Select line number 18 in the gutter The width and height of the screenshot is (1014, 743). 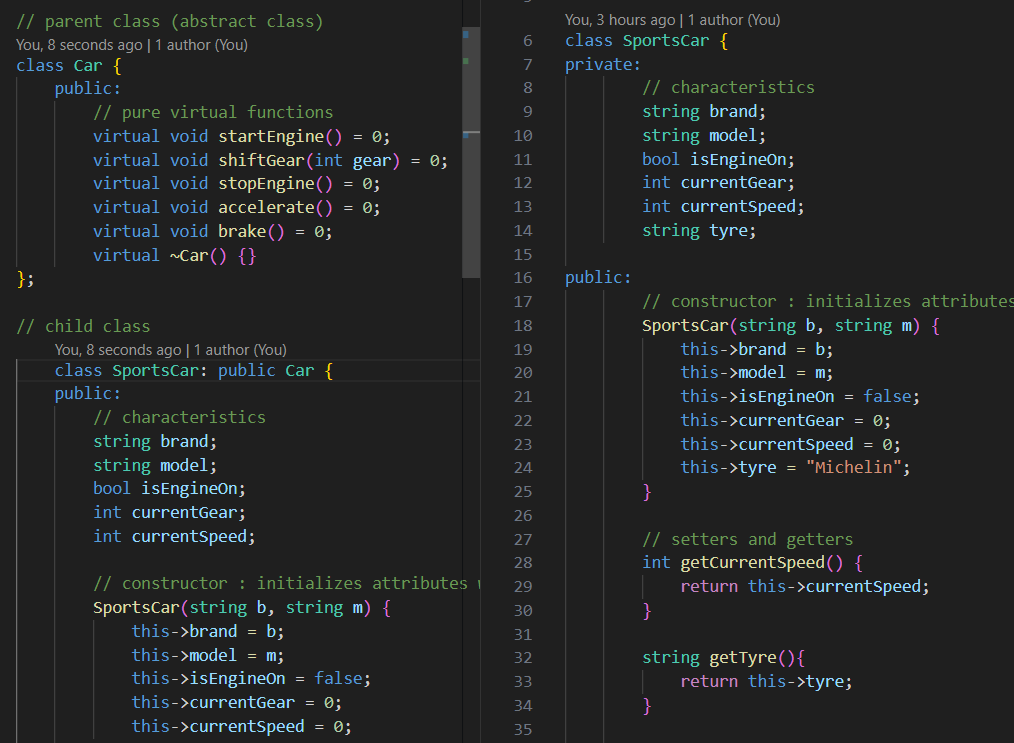click(x=523, y=326)
